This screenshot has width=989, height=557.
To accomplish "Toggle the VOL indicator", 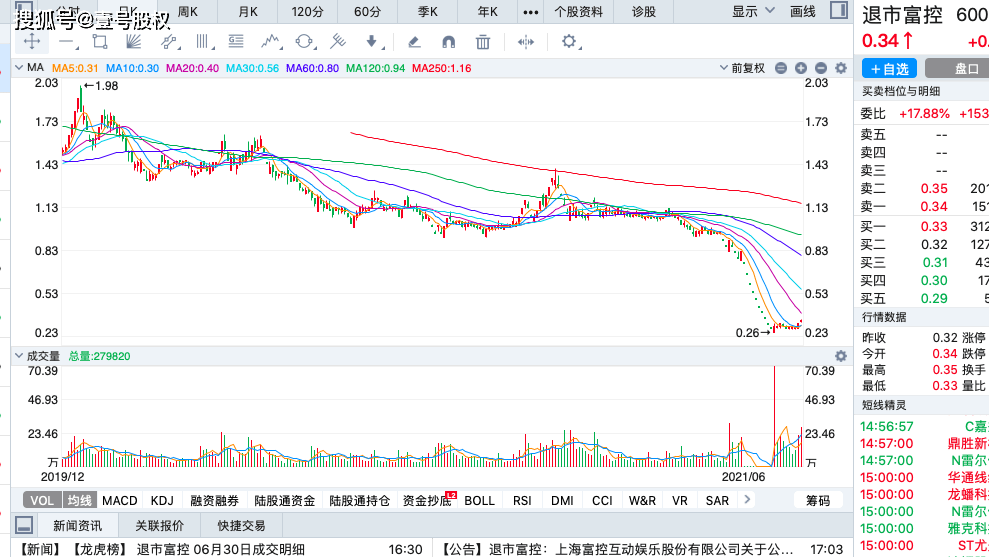I will coord(42,500).
